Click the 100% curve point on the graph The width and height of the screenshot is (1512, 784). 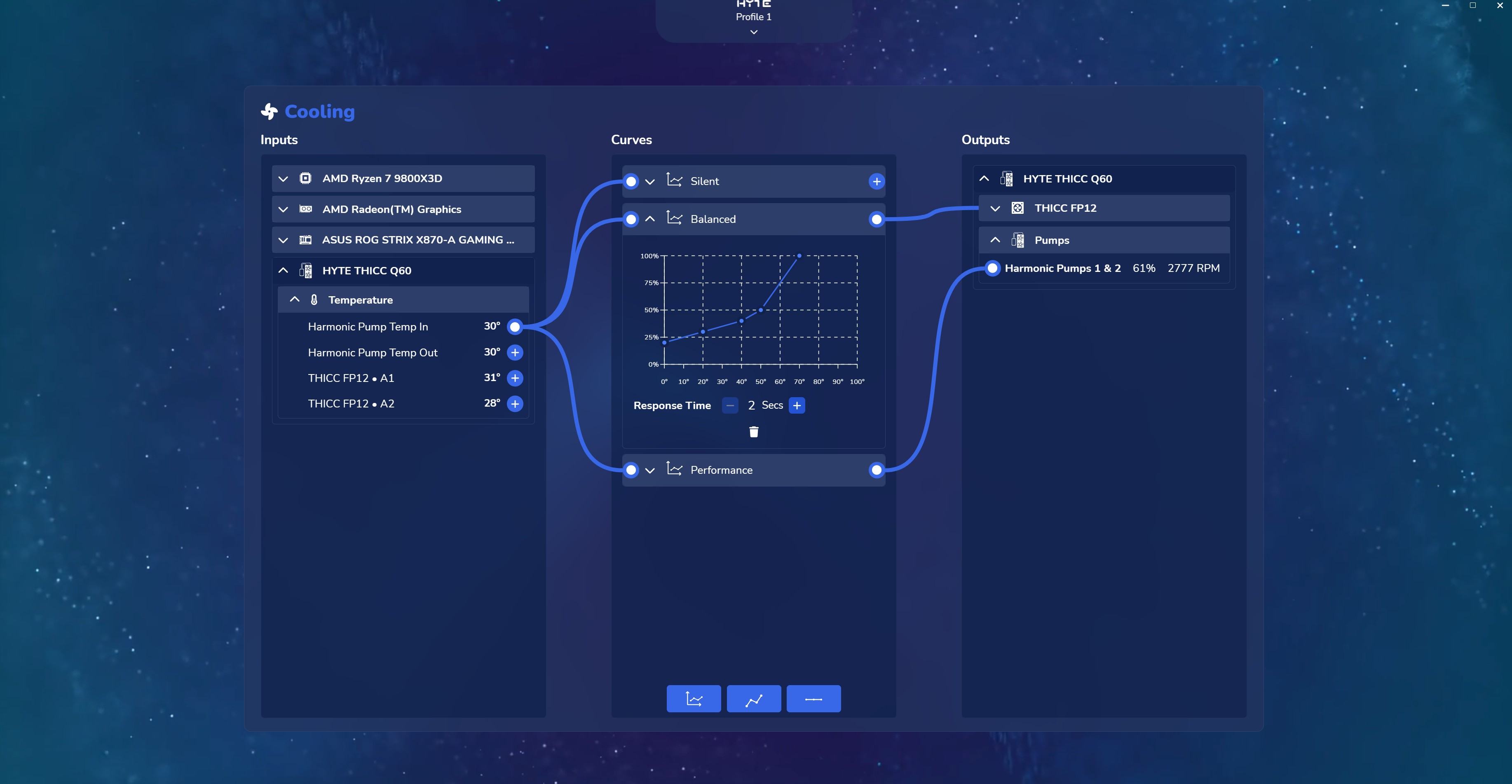click(799, 256)
